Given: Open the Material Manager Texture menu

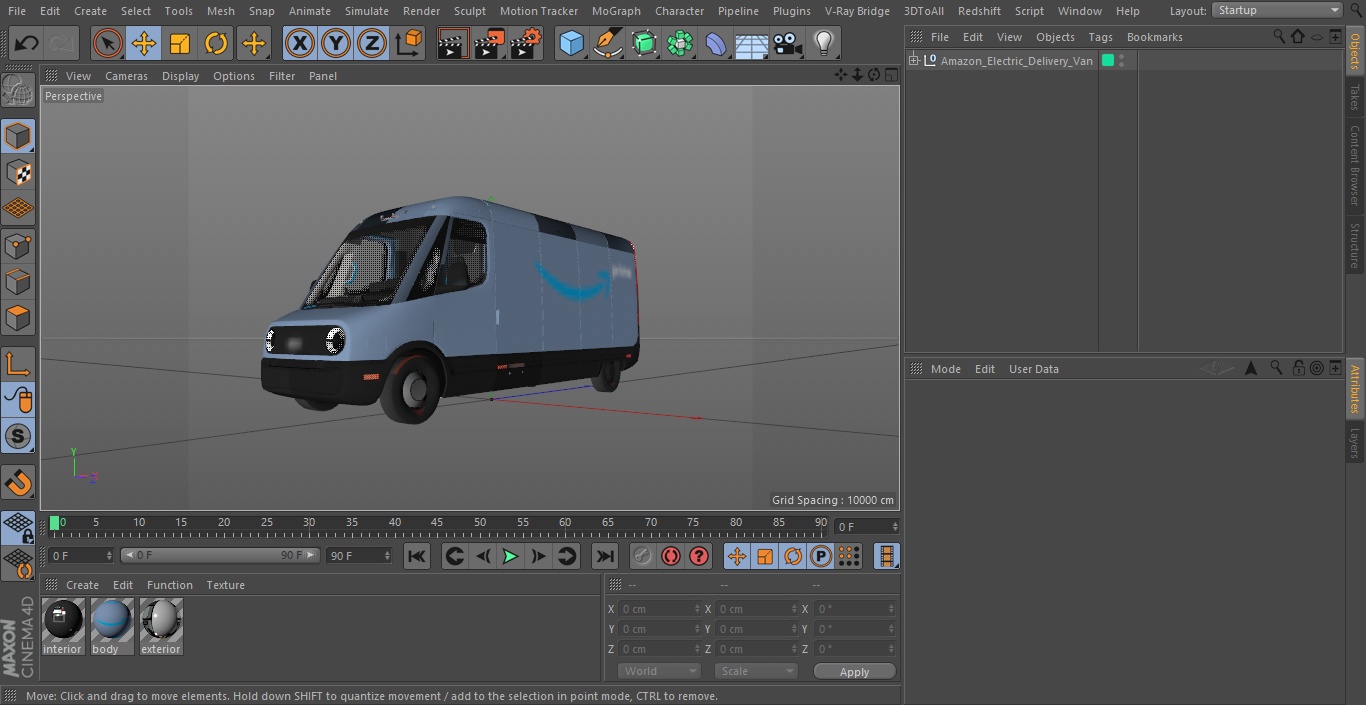Looking at the screenshot, I should tap(225, 585).
